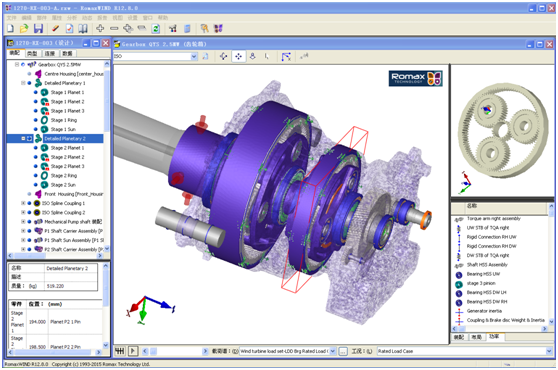This screenshot has width=558, height=370.
Task: Click the green refresh icon in toolbar
Action: [x=156, y=28]
